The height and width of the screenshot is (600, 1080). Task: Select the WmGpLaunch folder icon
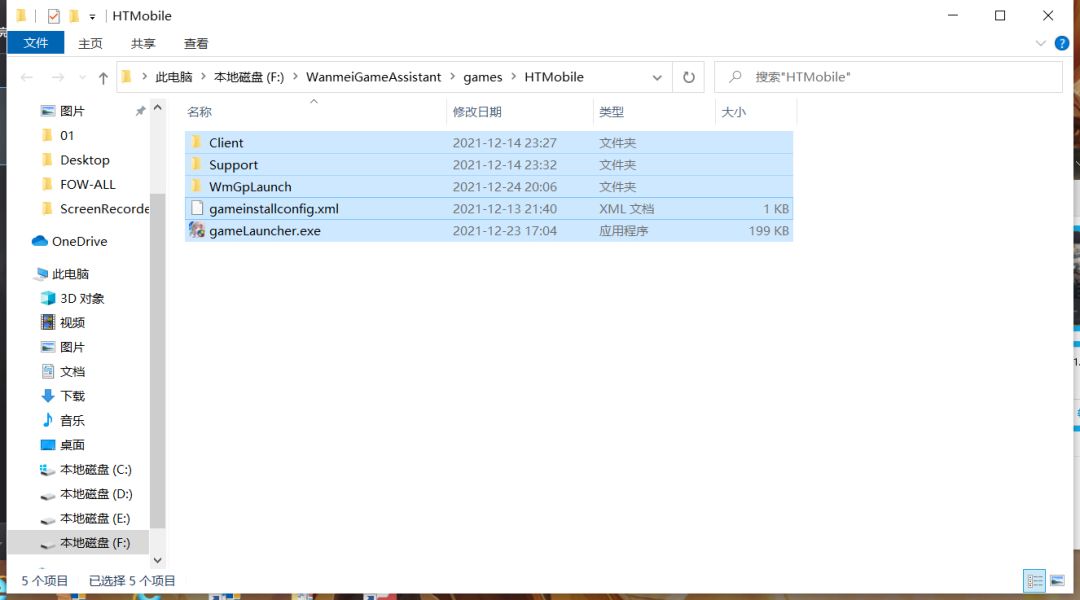pyautogui.click(x=196, y=186)
